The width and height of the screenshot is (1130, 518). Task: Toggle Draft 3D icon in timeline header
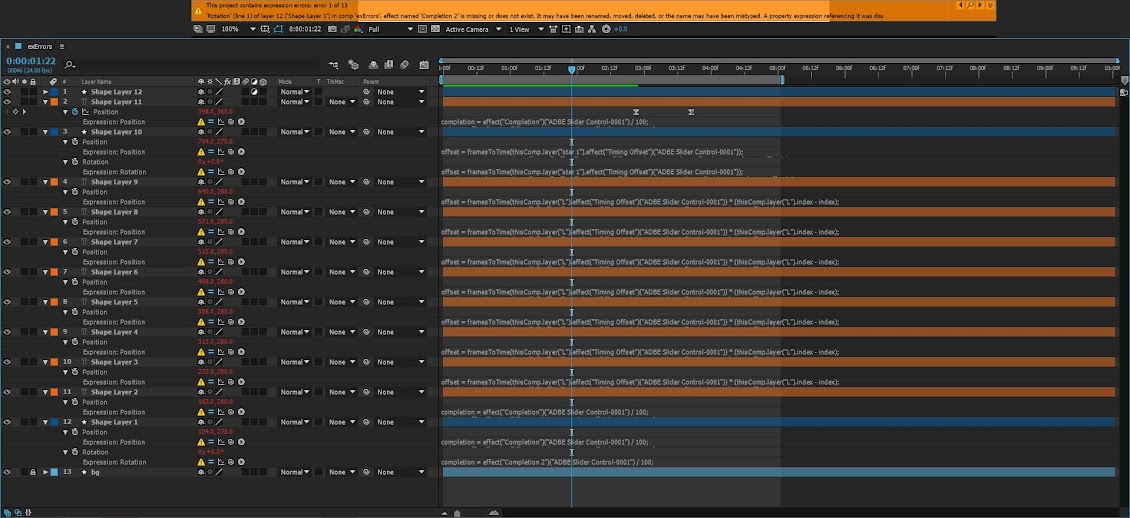(x=353, y=64)
